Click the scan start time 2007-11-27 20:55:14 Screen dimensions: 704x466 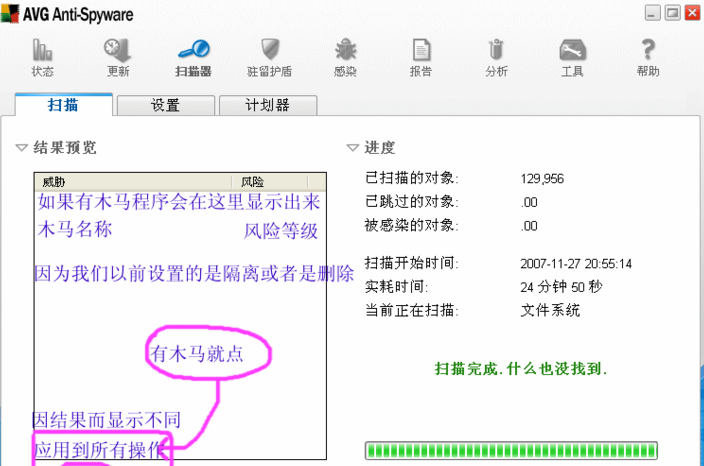(576, 264)
